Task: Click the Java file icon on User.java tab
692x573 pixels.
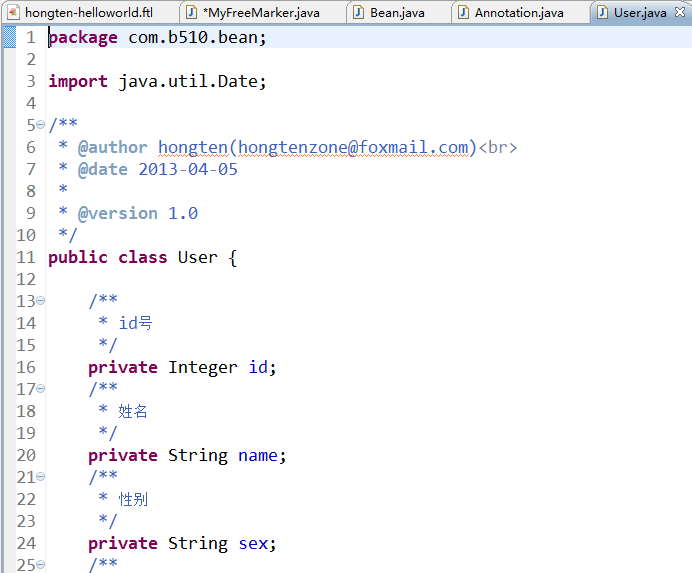Action: (x=602, y=12)
